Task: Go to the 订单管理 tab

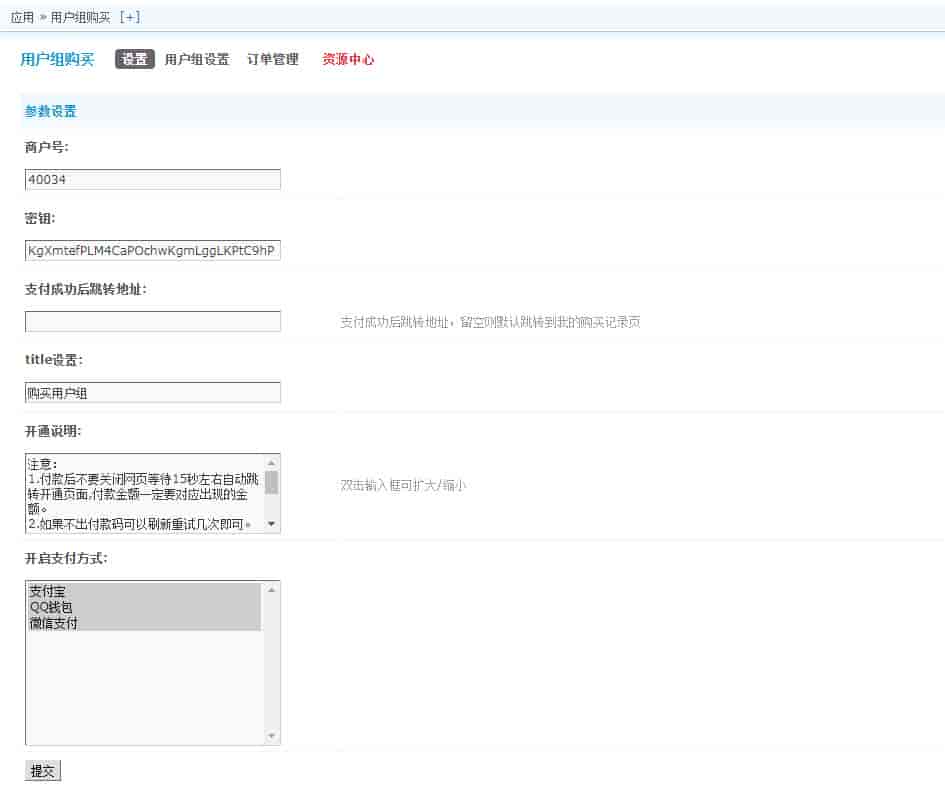Action: [273, 59]
